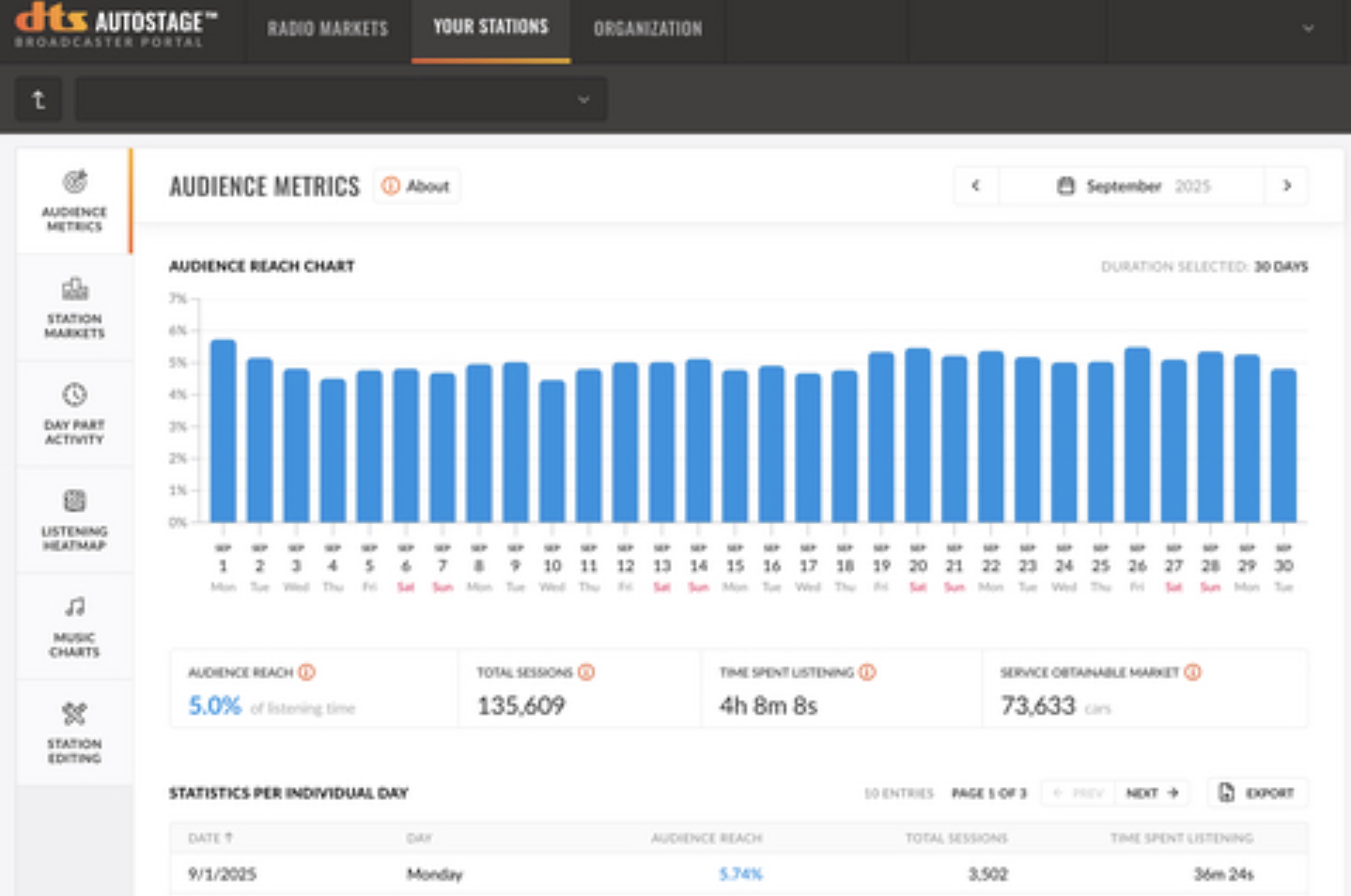This screenshot has height=896, width=1351.
Task: Show info for Time Spent Listening
Action: [x=867, y=672]
